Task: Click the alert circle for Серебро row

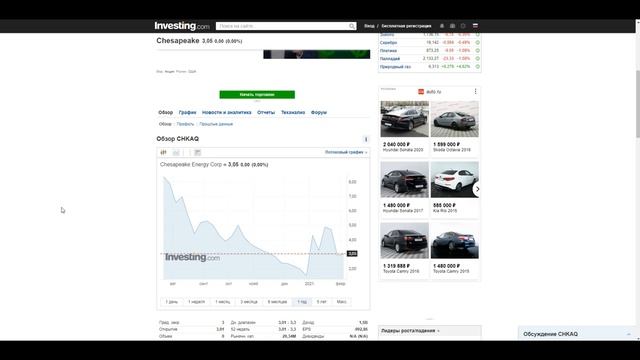Action: (478, 42)
